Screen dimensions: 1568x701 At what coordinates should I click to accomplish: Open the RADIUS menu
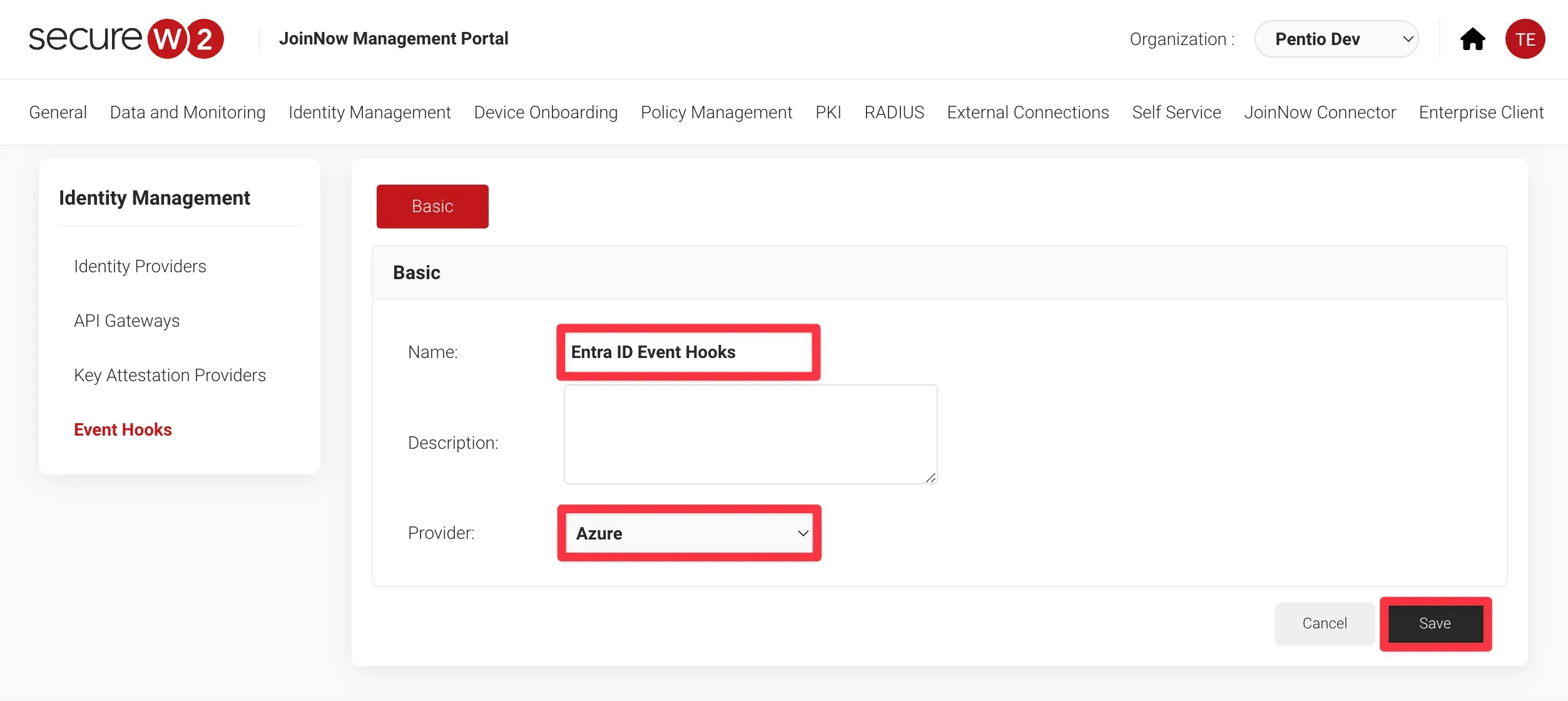(893, 113)
